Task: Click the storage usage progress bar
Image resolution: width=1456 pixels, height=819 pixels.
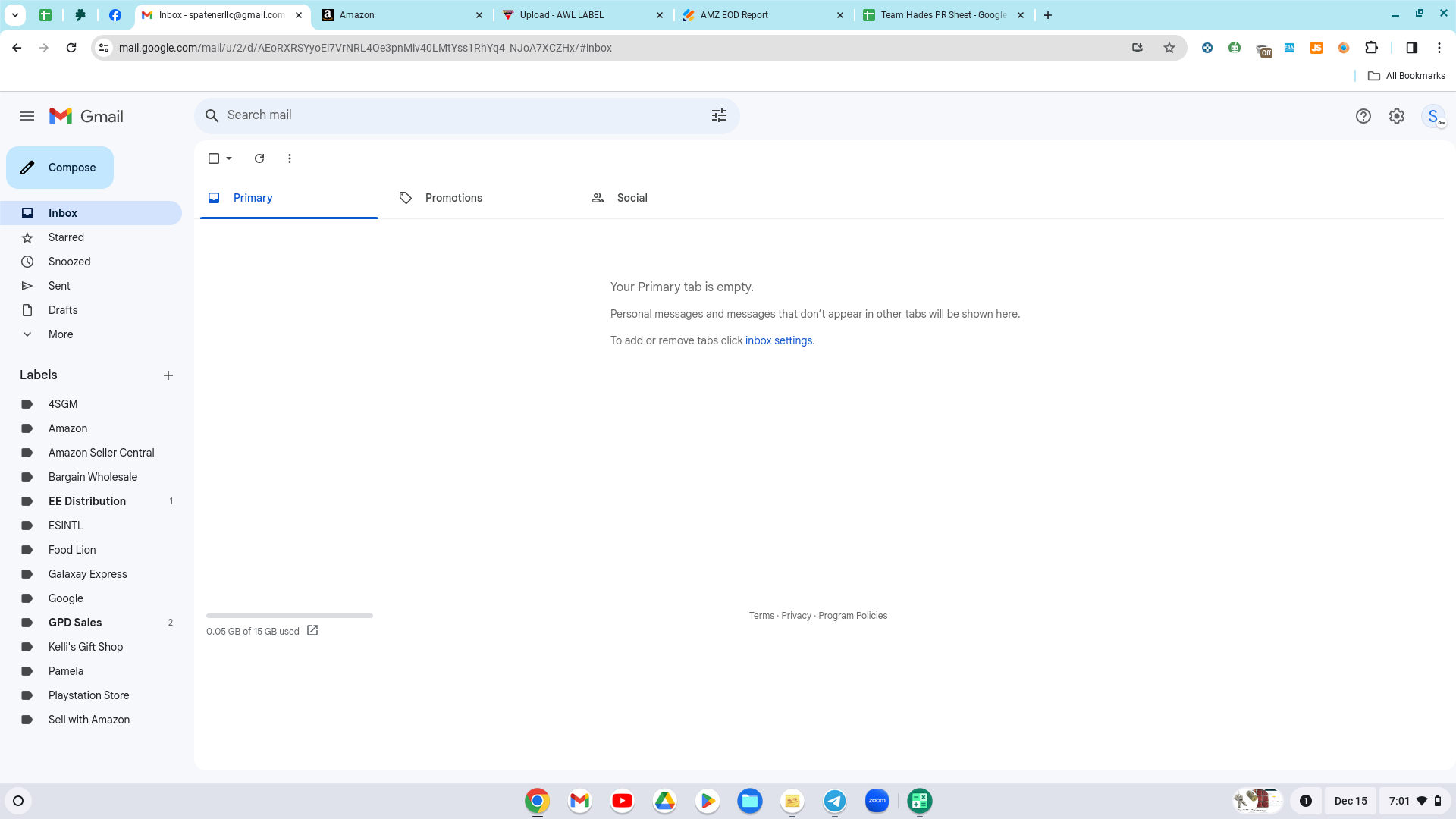Action: [x=290, y=616]
